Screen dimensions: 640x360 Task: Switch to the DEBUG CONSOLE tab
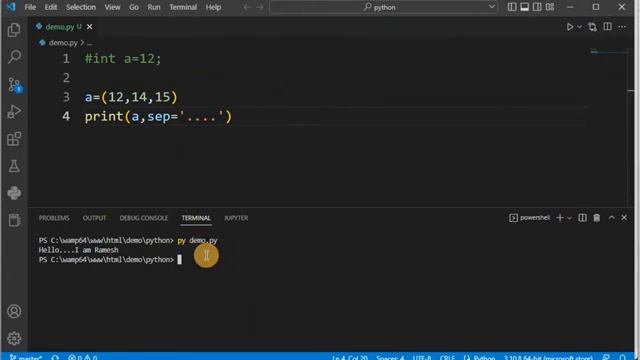[144, 218]
